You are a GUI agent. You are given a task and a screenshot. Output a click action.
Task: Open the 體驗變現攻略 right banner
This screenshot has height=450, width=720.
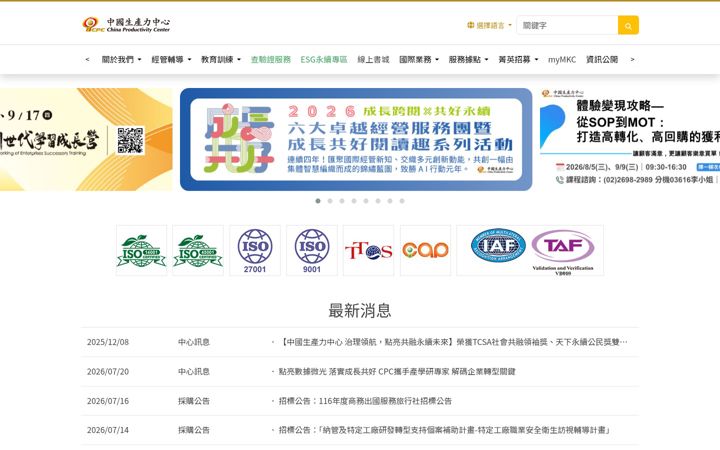(630, 139)
